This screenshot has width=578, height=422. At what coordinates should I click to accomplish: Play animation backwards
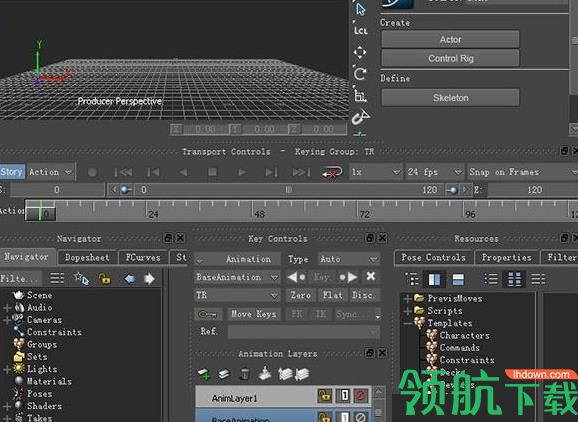click(183, 172)
